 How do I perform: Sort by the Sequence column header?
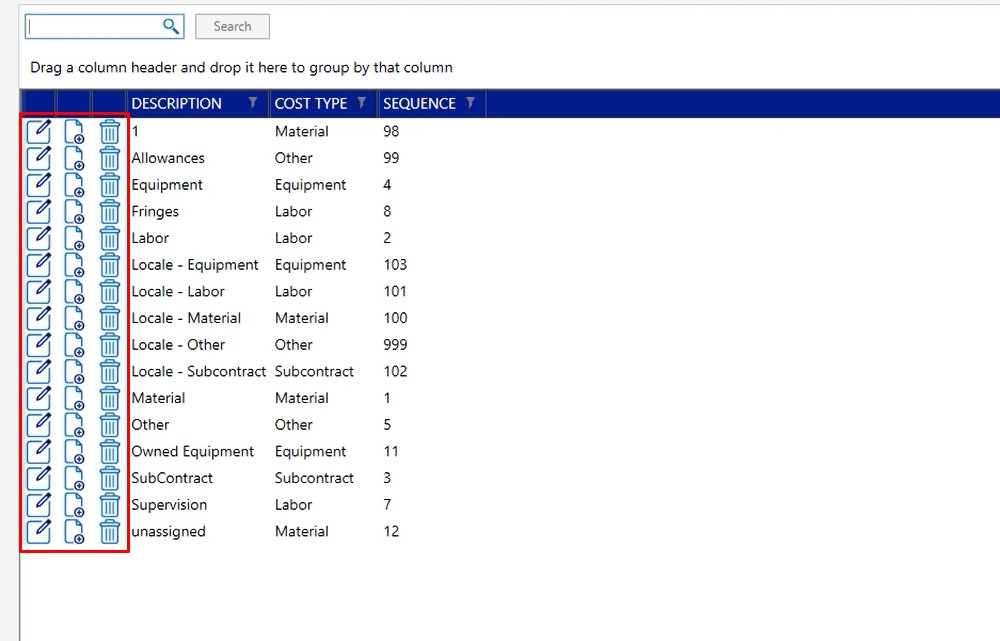(419, 103)
